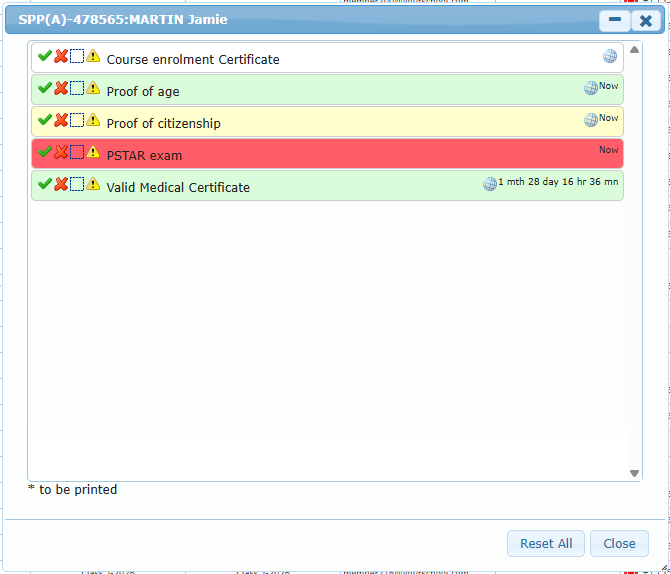This screenshot has width=670, height=574.
Task: Click dotted square for Proof of age
Action: [x=77, y=88]
